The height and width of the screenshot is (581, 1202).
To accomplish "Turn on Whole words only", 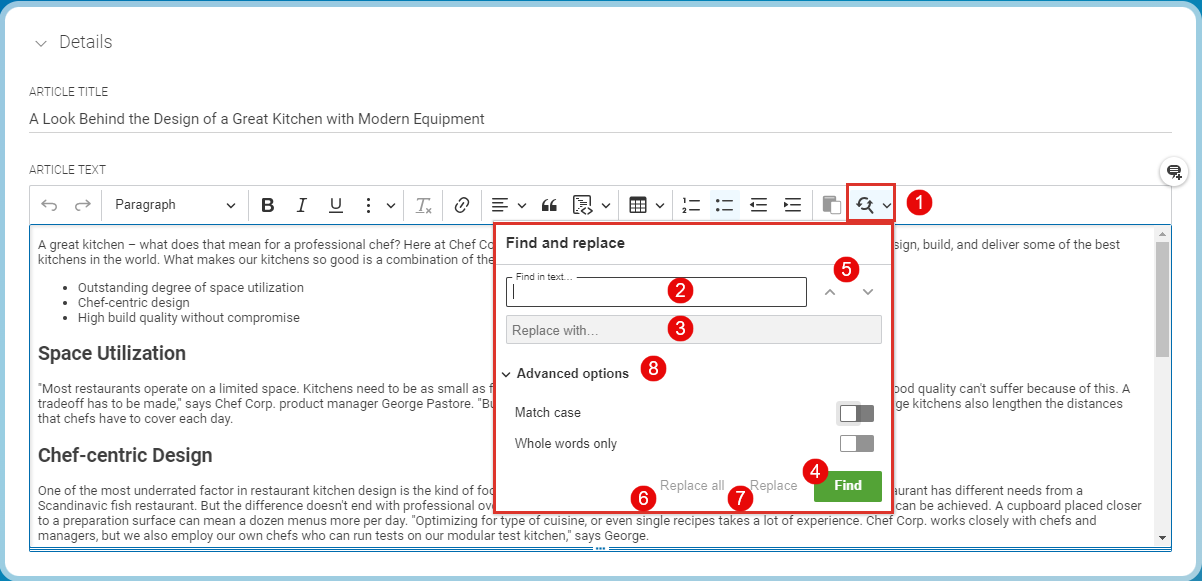I will (855, 442).
